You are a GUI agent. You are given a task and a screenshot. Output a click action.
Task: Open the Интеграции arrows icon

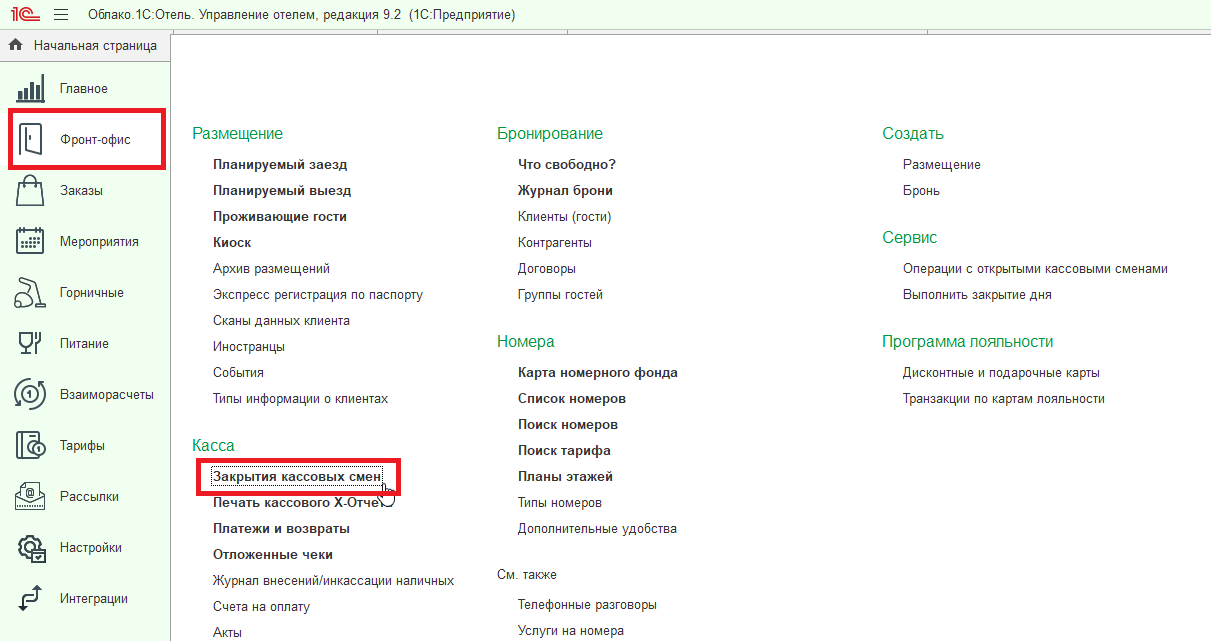tap(31, 599)
